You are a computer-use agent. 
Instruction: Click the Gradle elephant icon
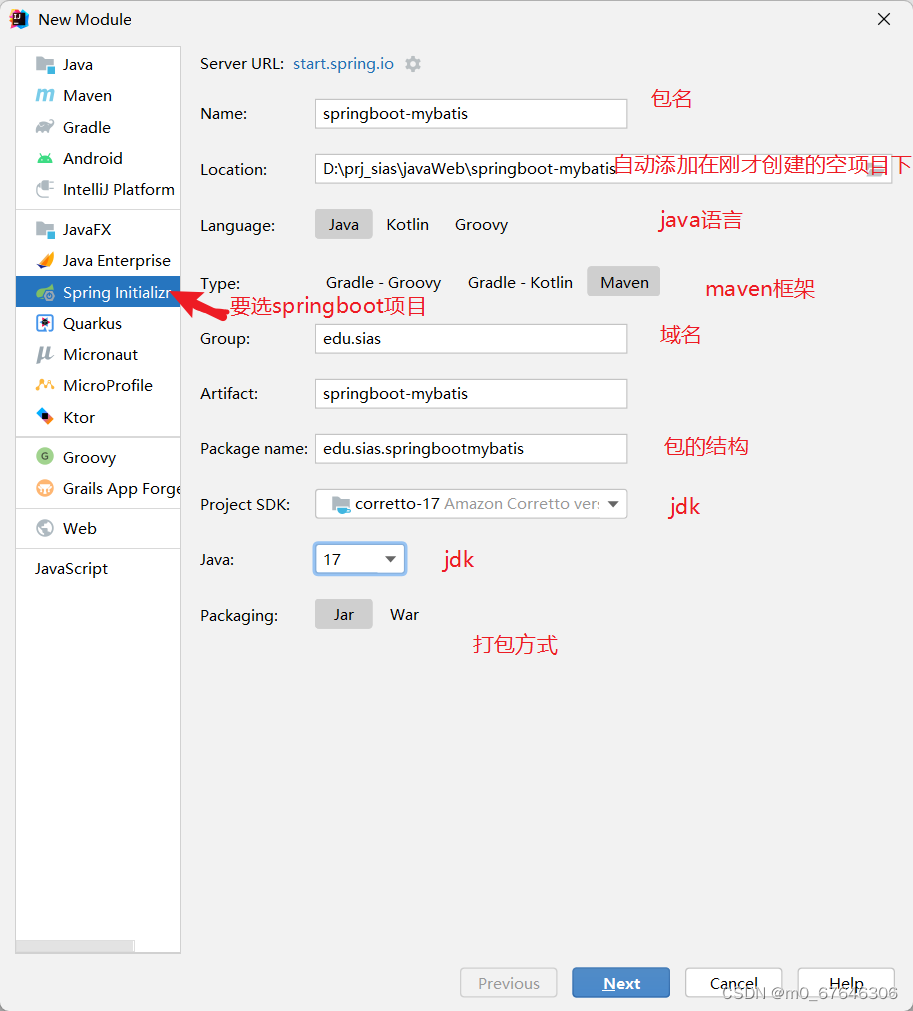pyautogui.click(x=45, y=127)
